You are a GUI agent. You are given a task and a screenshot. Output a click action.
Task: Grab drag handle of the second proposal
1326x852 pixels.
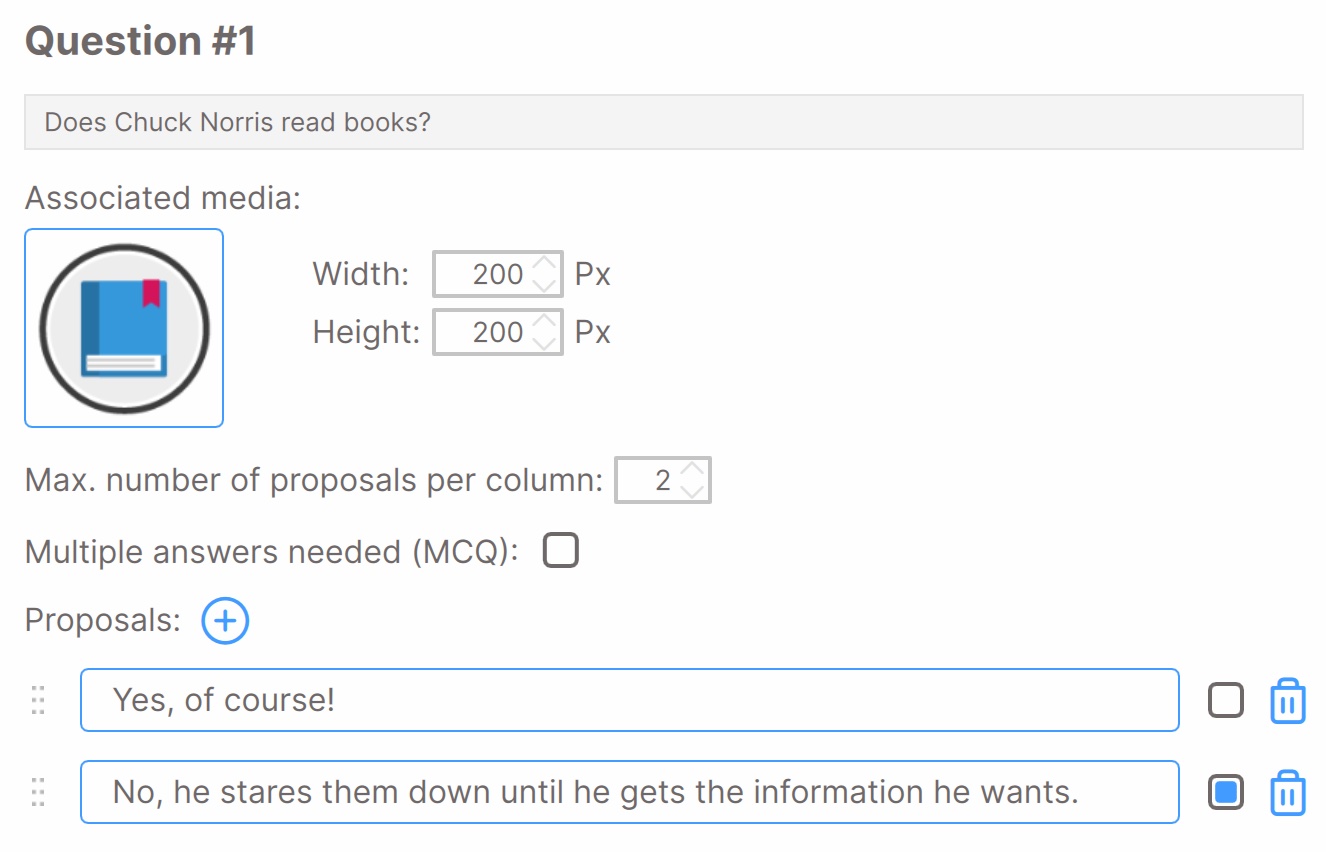pyautogui.click(x=39, y=792)
